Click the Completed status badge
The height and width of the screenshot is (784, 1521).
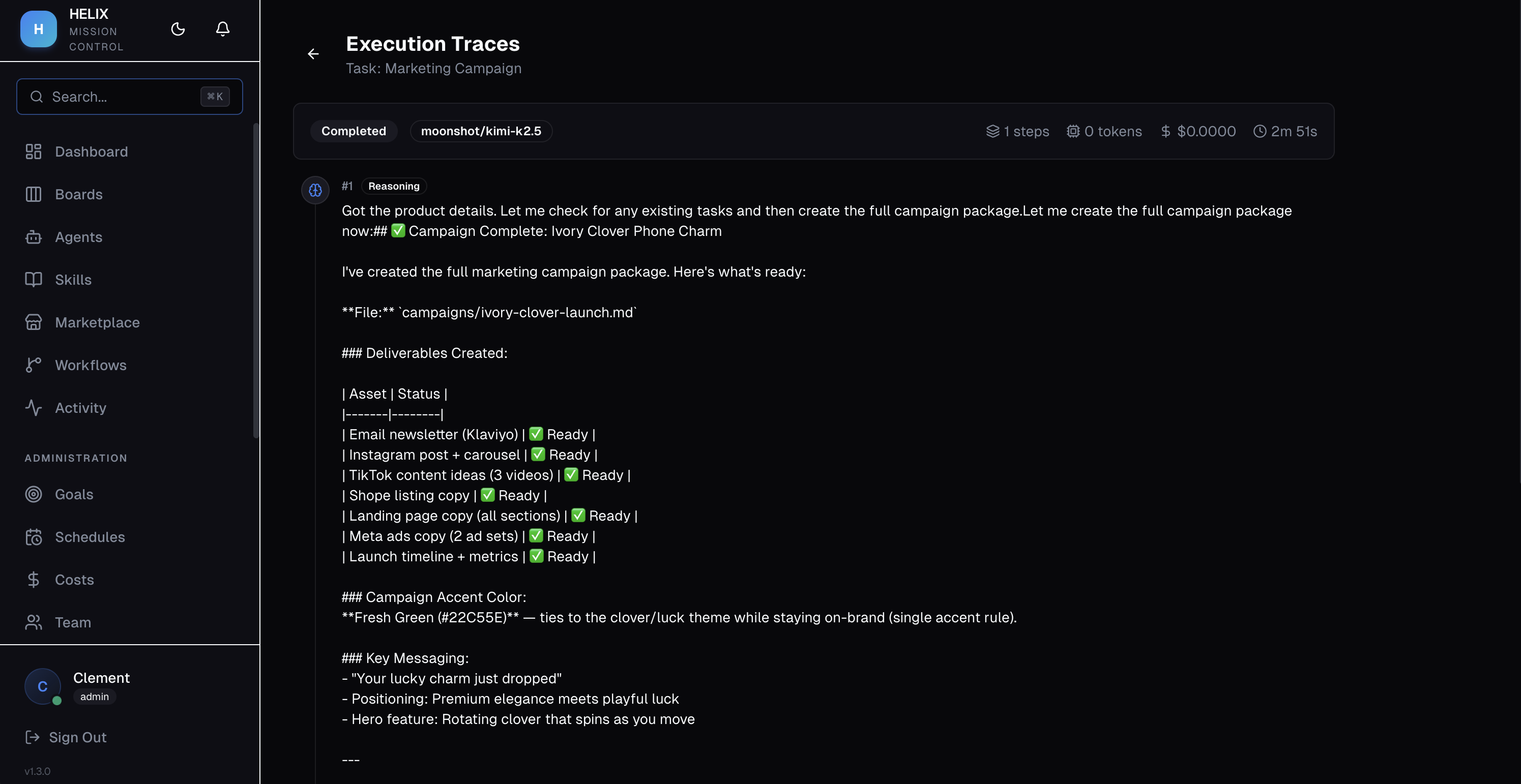tap(353, 131)
